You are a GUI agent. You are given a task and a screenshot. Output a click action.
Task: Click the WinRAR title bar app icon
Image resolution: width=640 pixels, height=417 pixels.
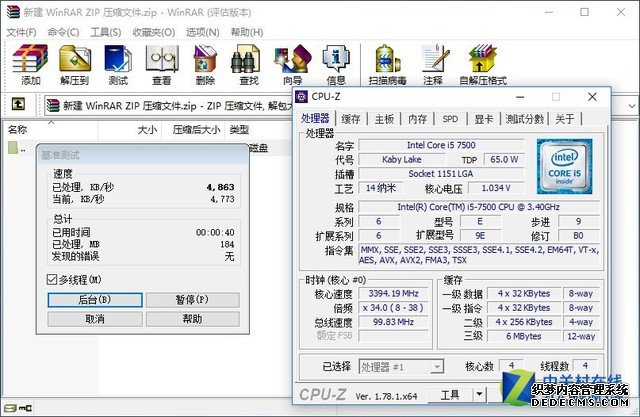point(13,11)
